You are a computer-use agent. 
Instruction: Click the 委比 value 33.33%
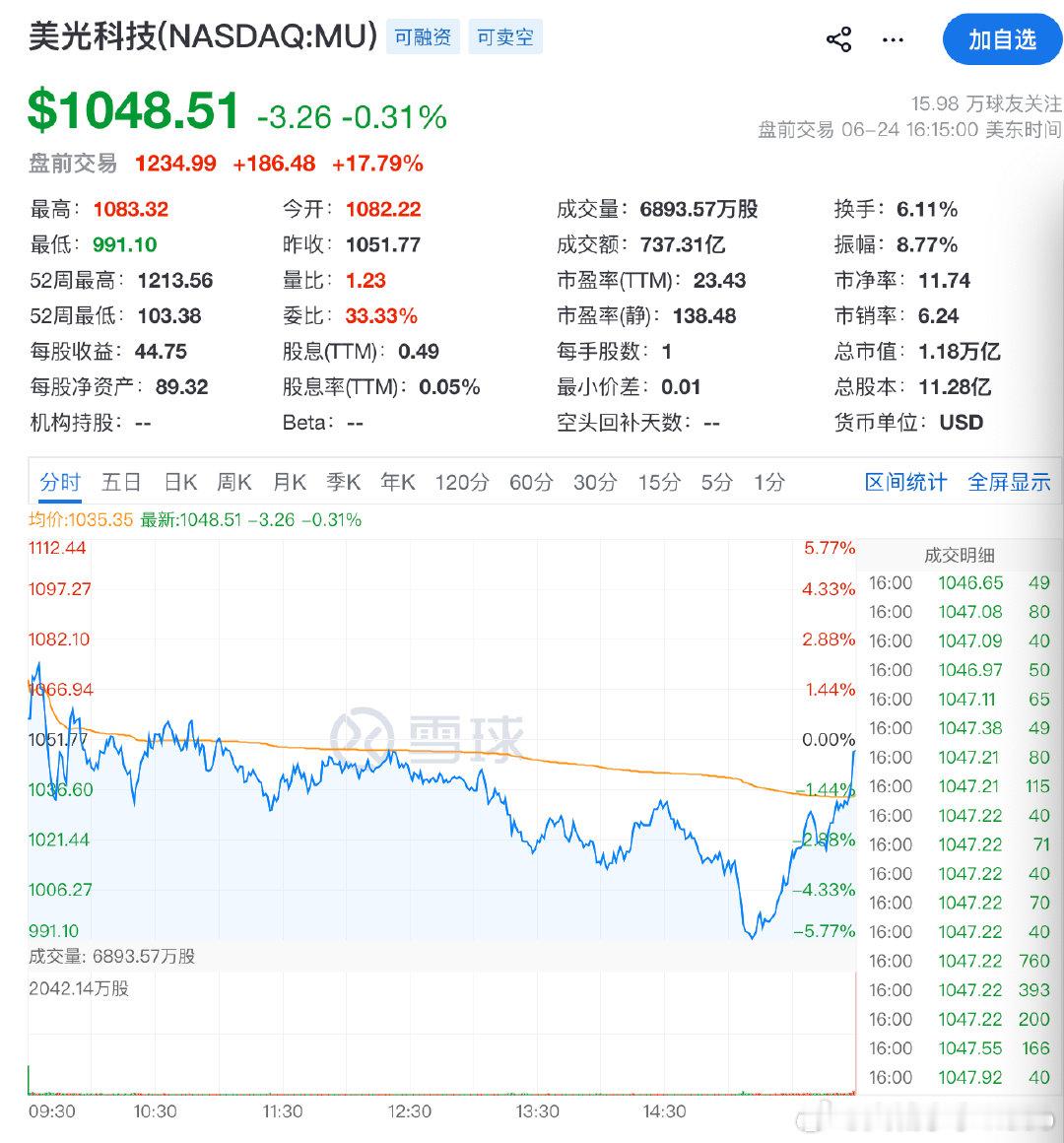point(381,315)
